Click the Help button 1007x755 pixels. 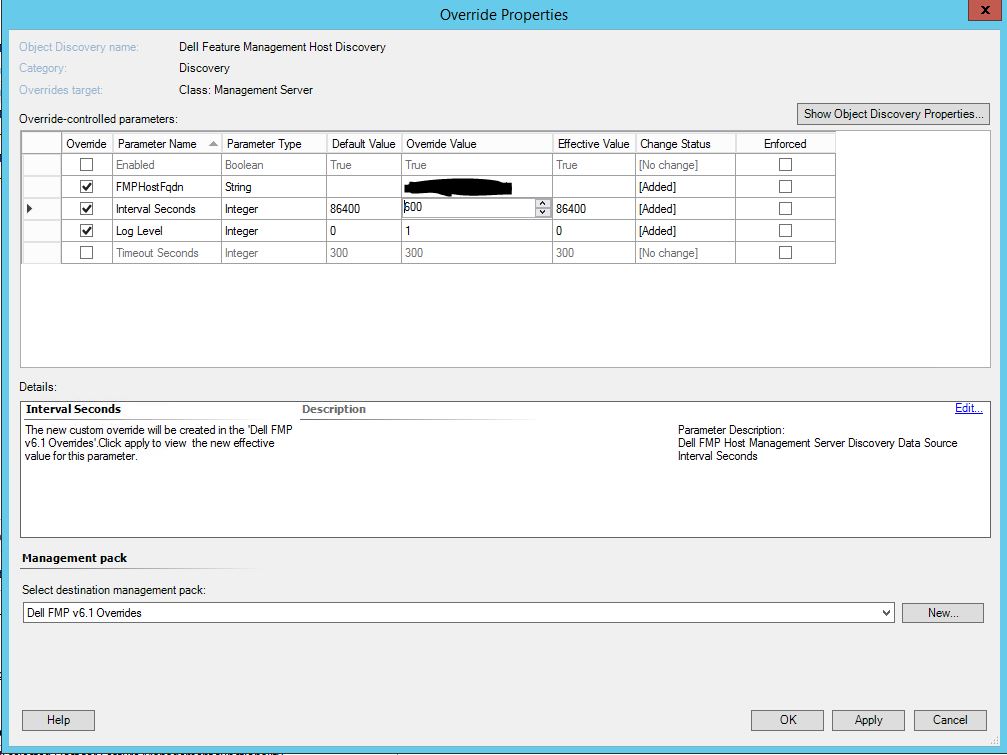(x=58, y=720)
